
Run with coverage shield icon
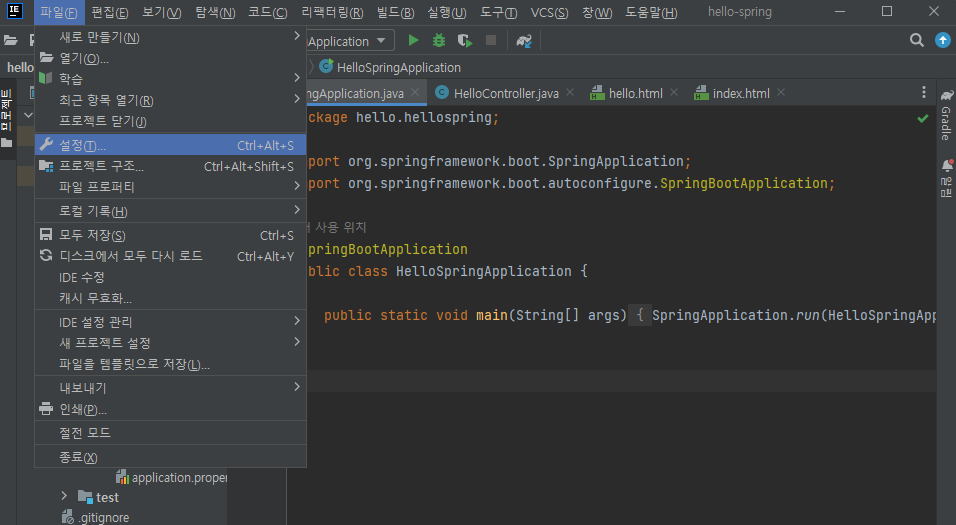click(x=465, y=41)
